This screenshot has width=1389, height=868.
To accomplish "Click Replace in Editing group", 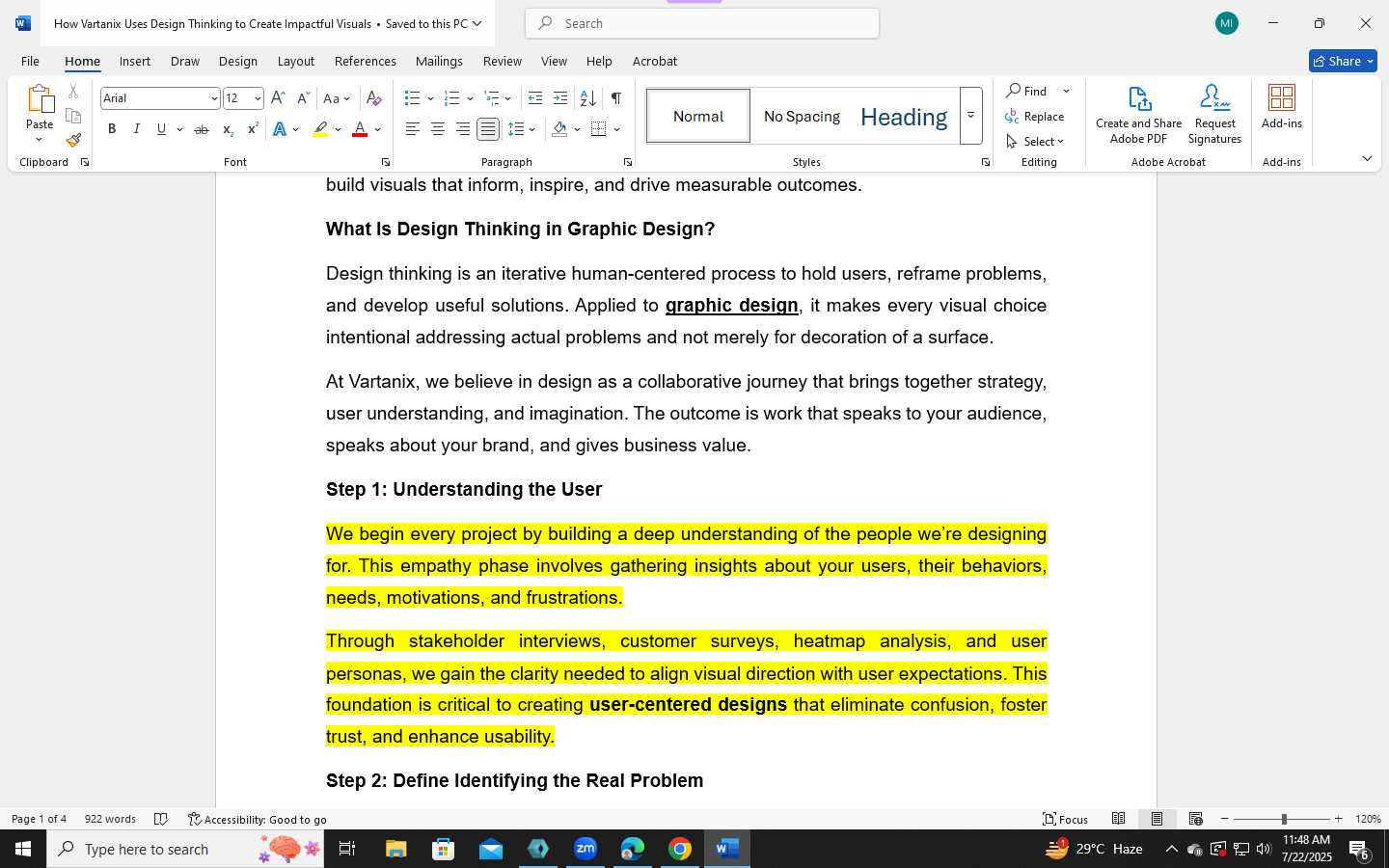I will (x=1035, y=117).
